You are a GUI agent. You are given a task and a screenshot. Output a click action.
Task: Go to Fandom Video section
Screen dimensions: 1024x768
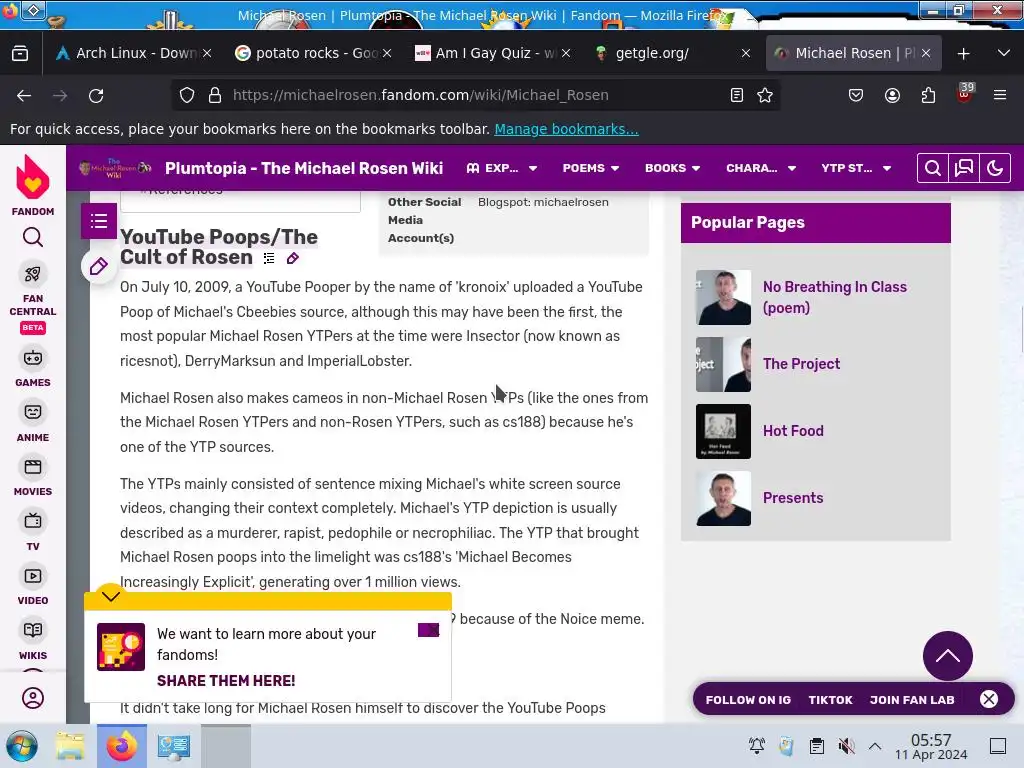click(x=33, y=586)
